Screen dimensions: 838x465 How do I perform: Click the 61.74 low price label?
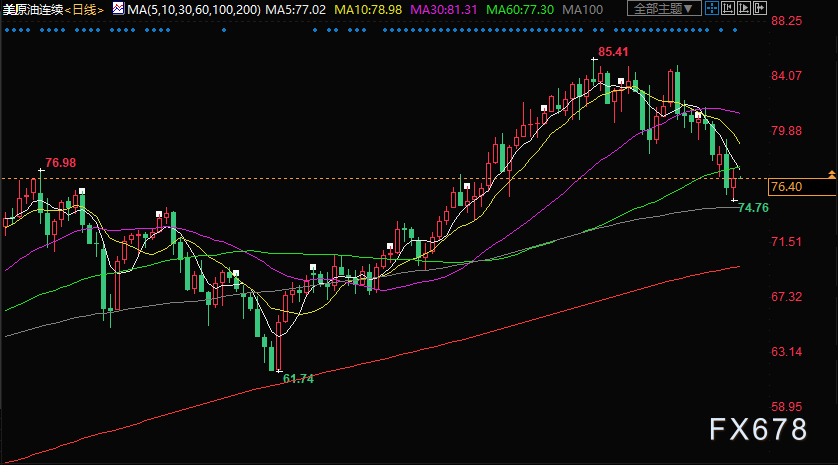(x=298, y=379)
